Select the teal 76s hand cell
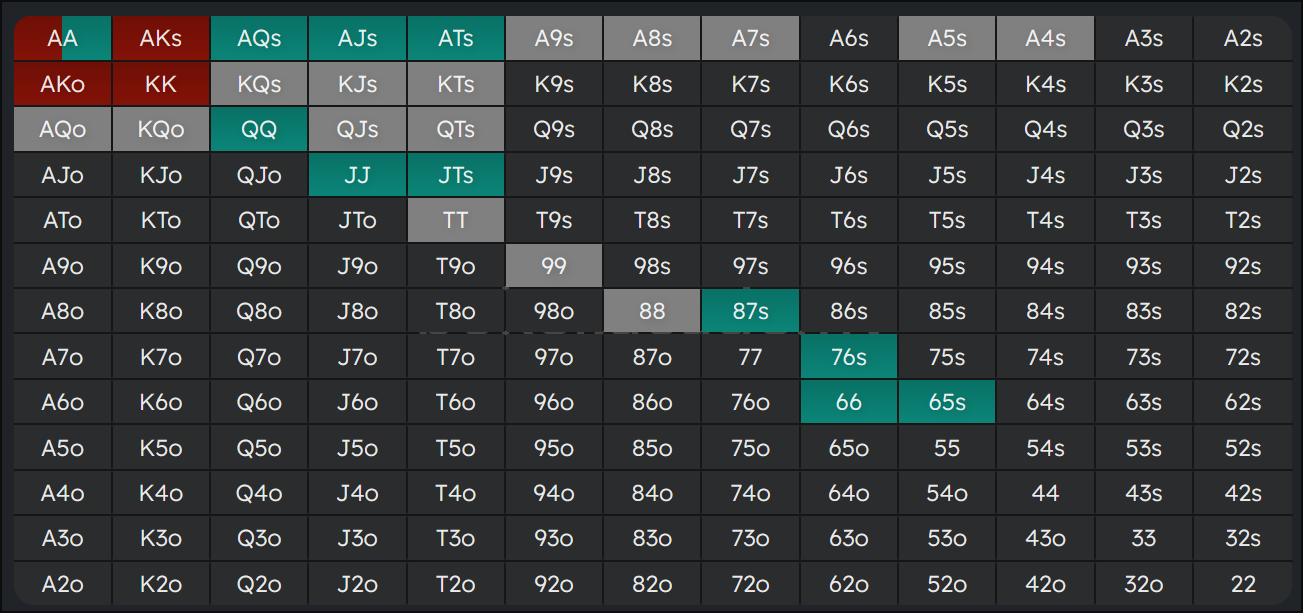The image size is (1303, 613). pos(849,357)
